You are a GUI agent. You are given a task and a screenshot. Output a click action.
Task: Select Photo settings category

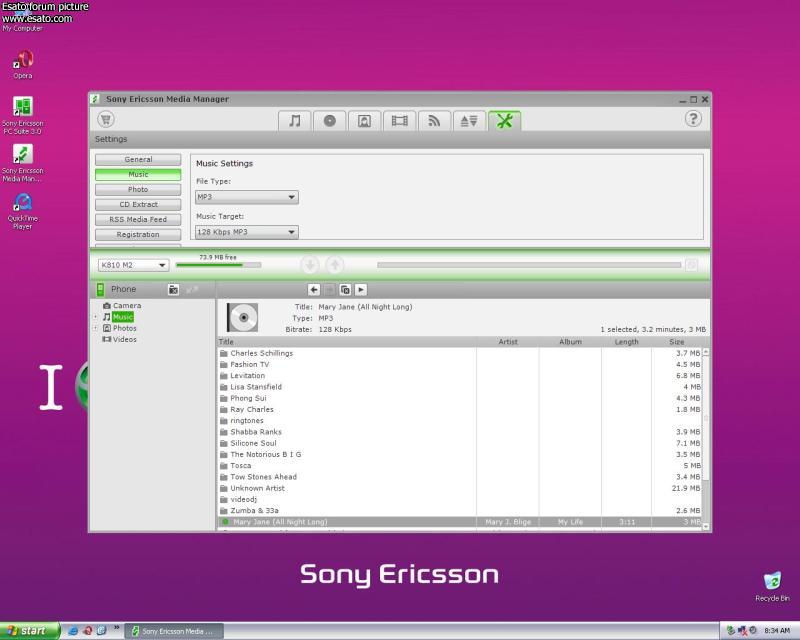point(138,189)
